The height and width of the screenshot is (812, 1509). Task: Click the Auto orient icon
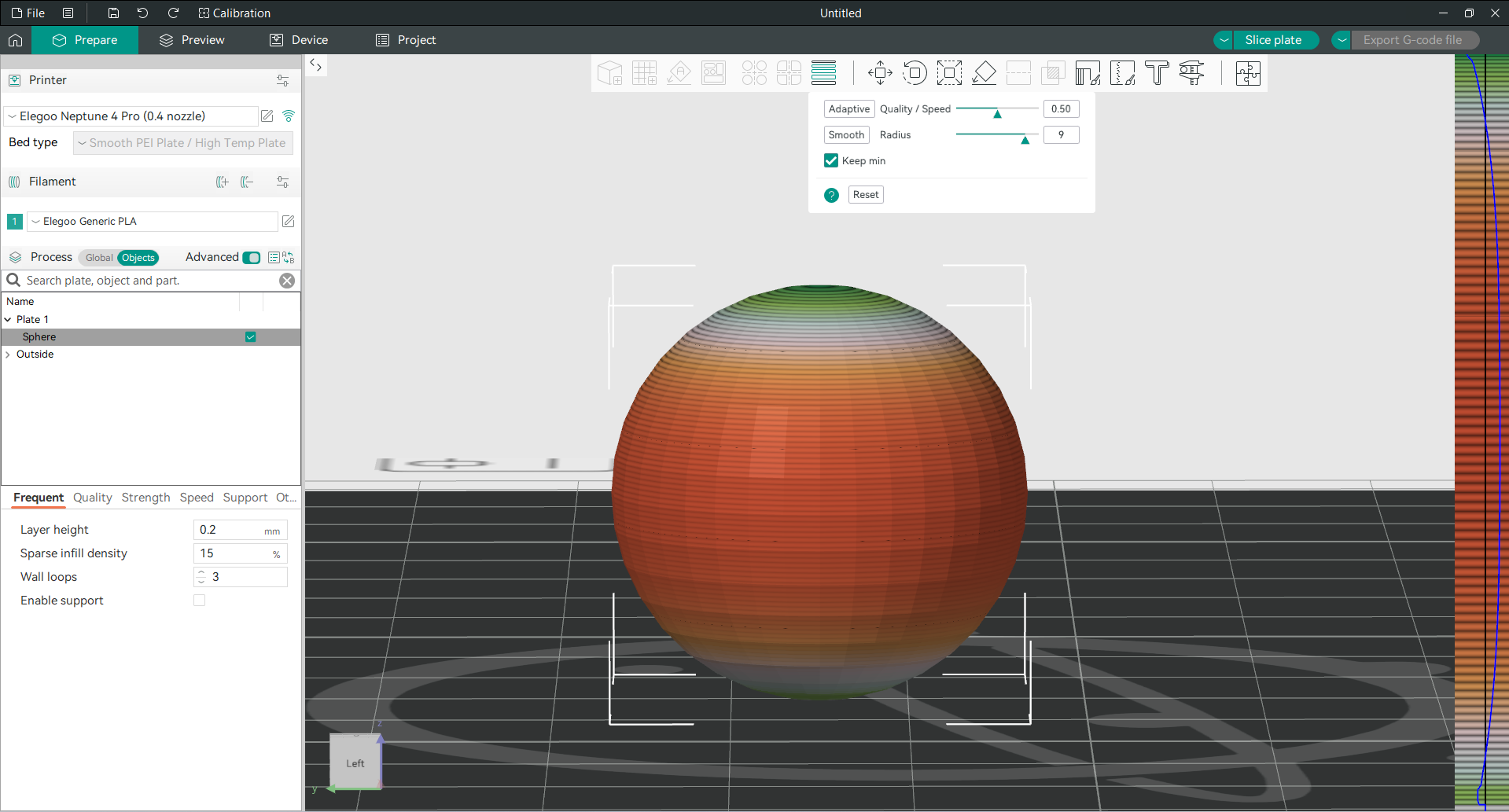(679, 73)
